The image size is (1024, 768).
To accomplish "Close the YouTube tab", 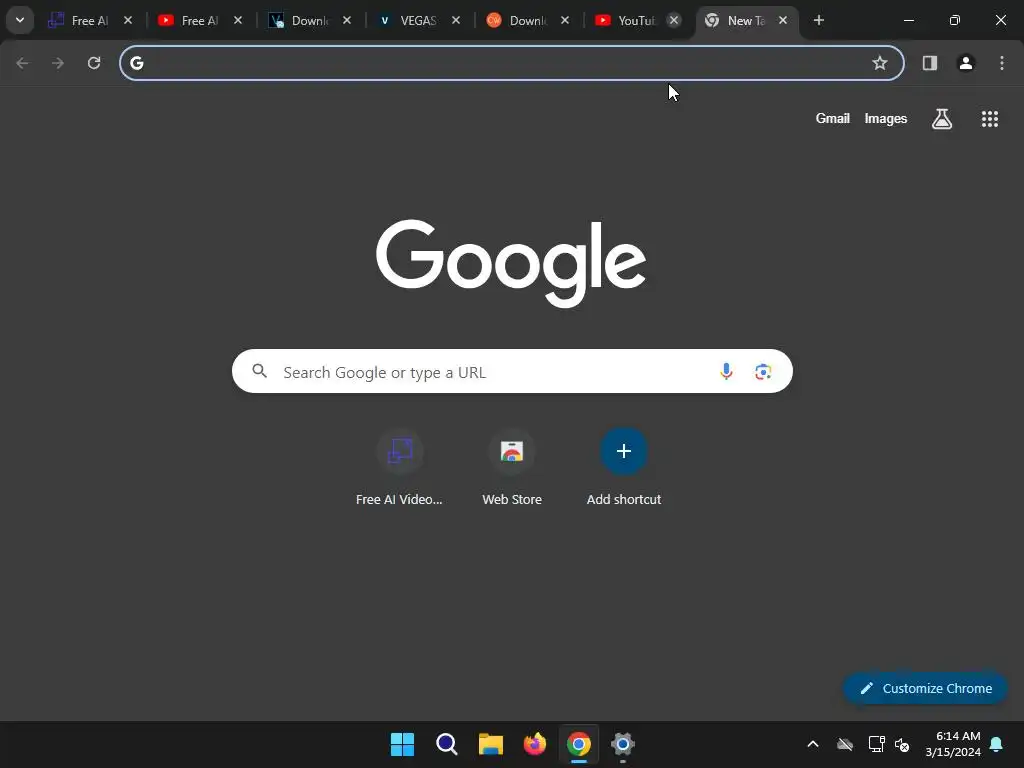I will coord(674,20).
